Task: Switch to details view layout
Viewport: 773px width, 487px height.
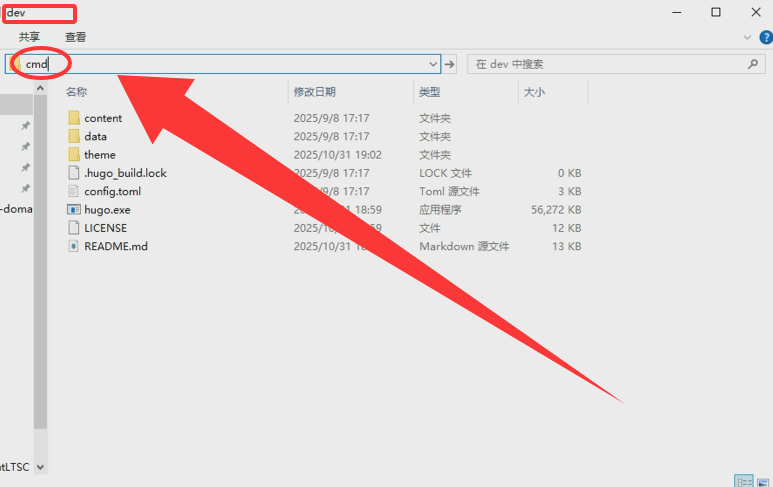Action: pos(743,481)
